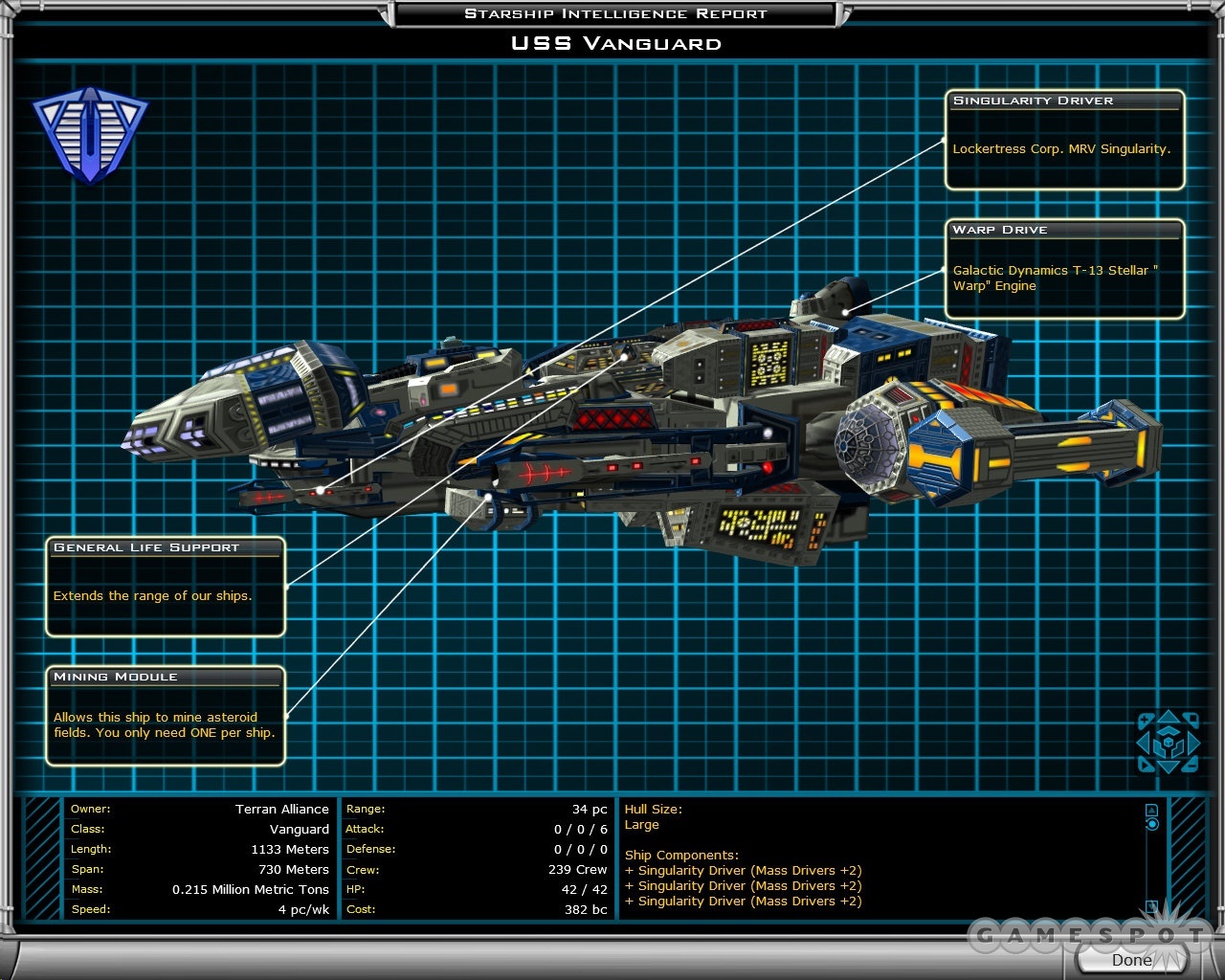The image size is (1225, 980).
Task: Click the 'Range:' label
Action: (x=366, y=809)
